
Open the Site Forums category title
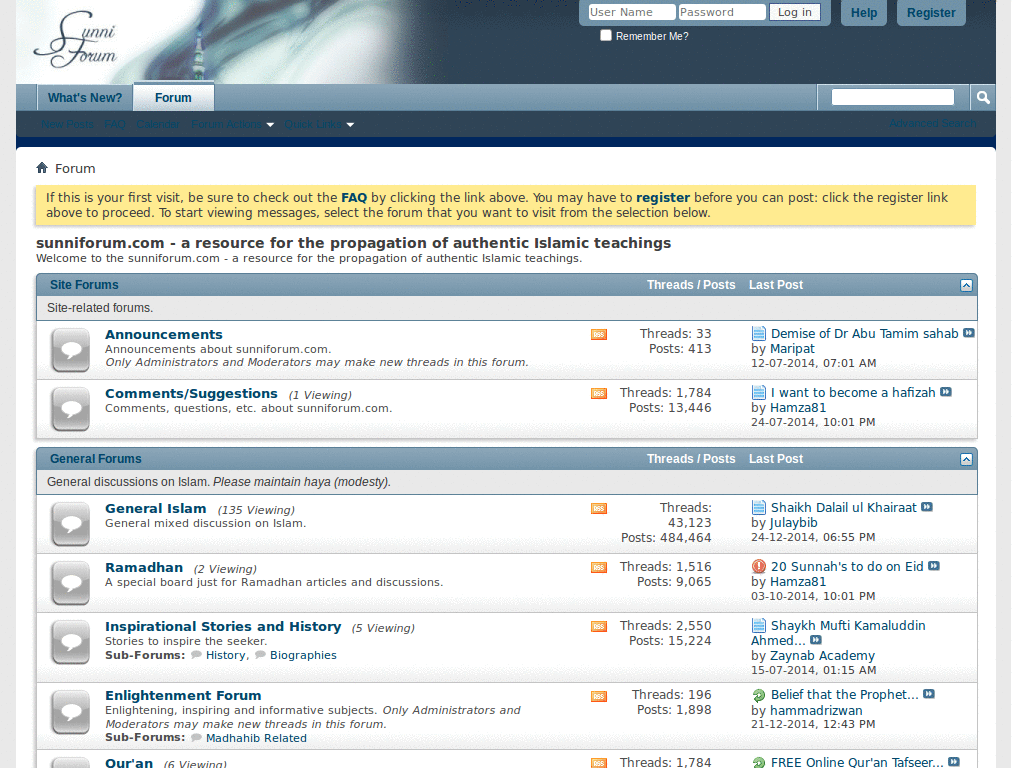point(84,285)
